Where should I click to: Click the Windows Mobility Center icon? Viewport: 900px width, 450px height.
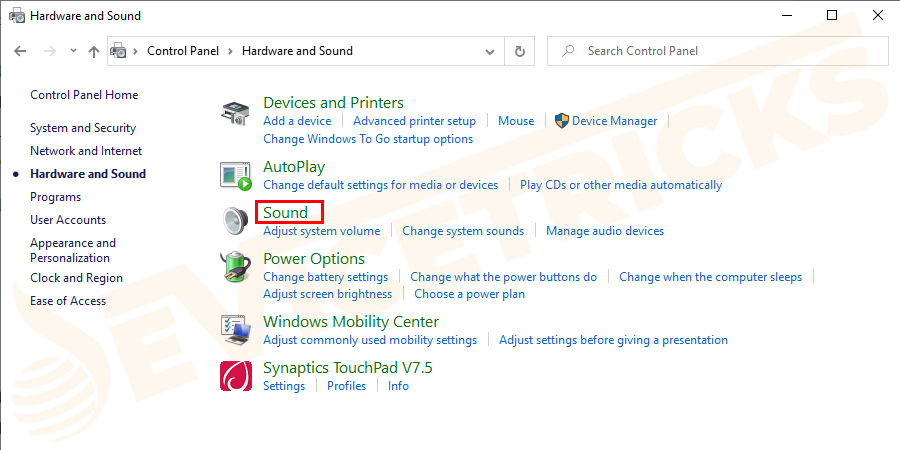[x=235, y=330]
